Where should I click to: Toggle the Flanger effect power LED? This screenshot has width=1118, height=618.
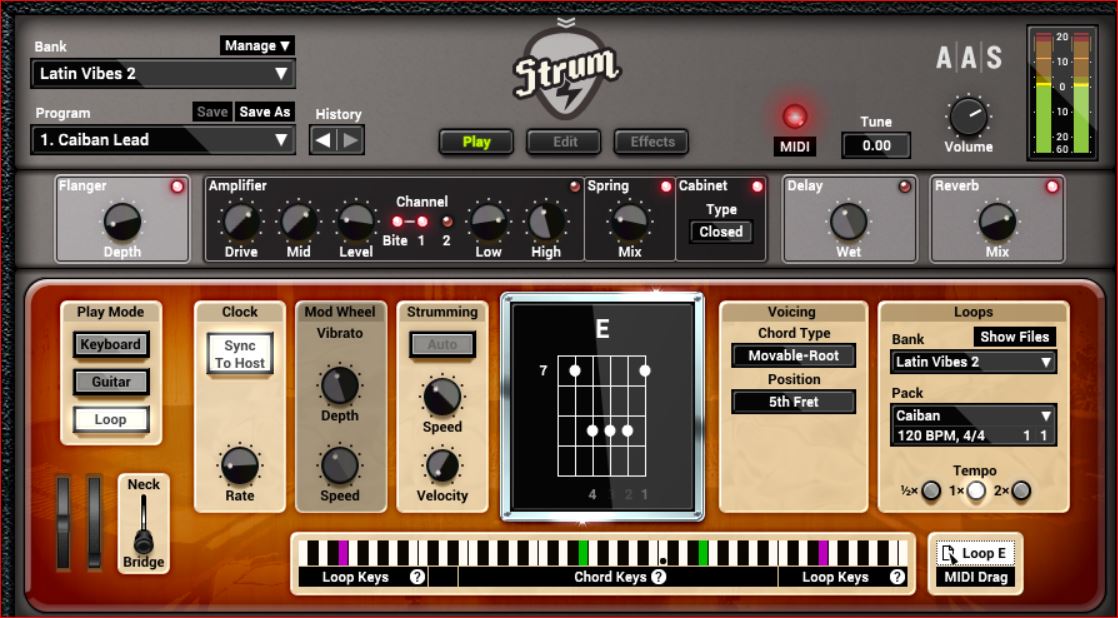point(177,187)
